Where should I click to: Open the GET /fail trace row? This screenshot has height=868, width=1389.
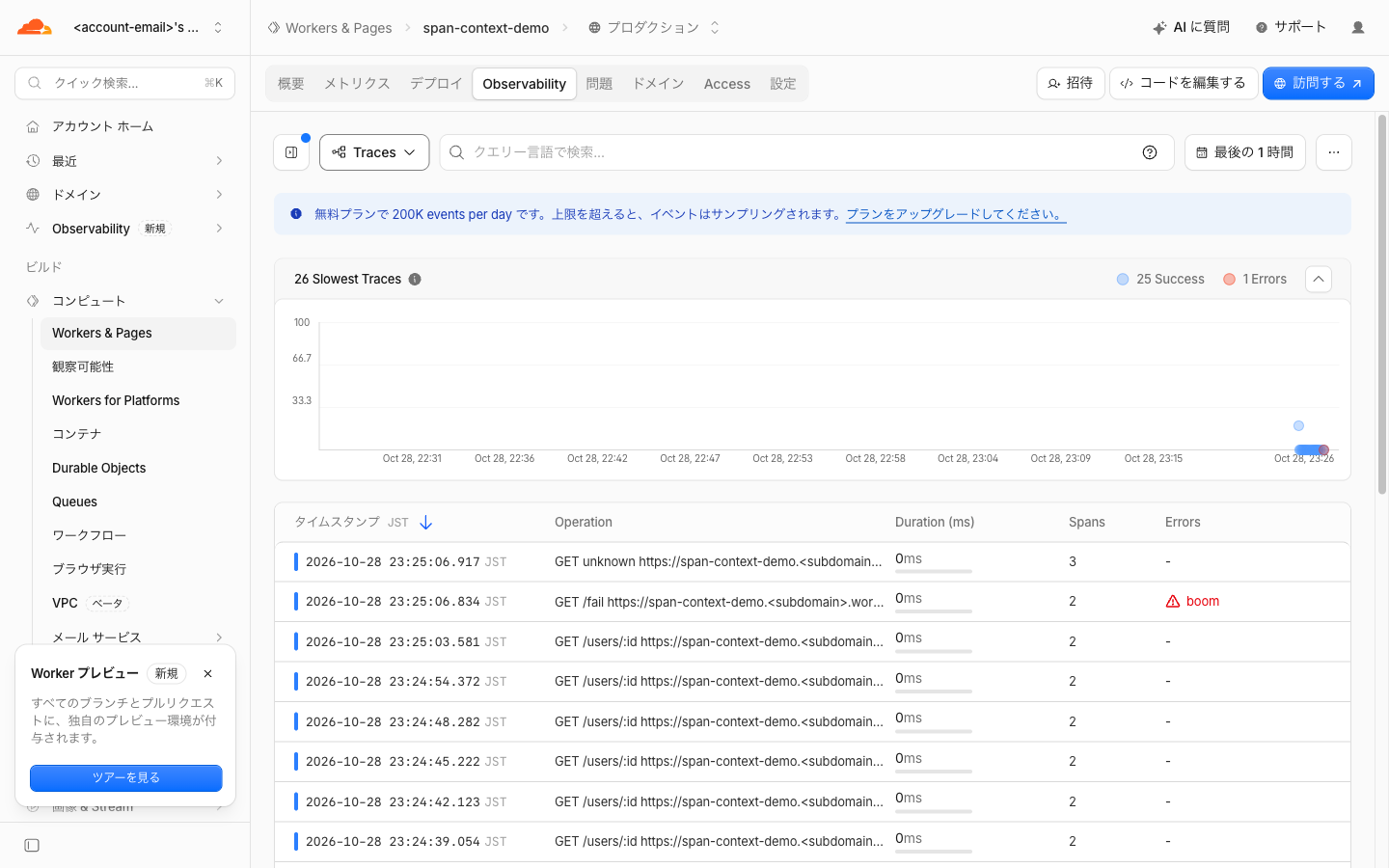click(812, 602)
